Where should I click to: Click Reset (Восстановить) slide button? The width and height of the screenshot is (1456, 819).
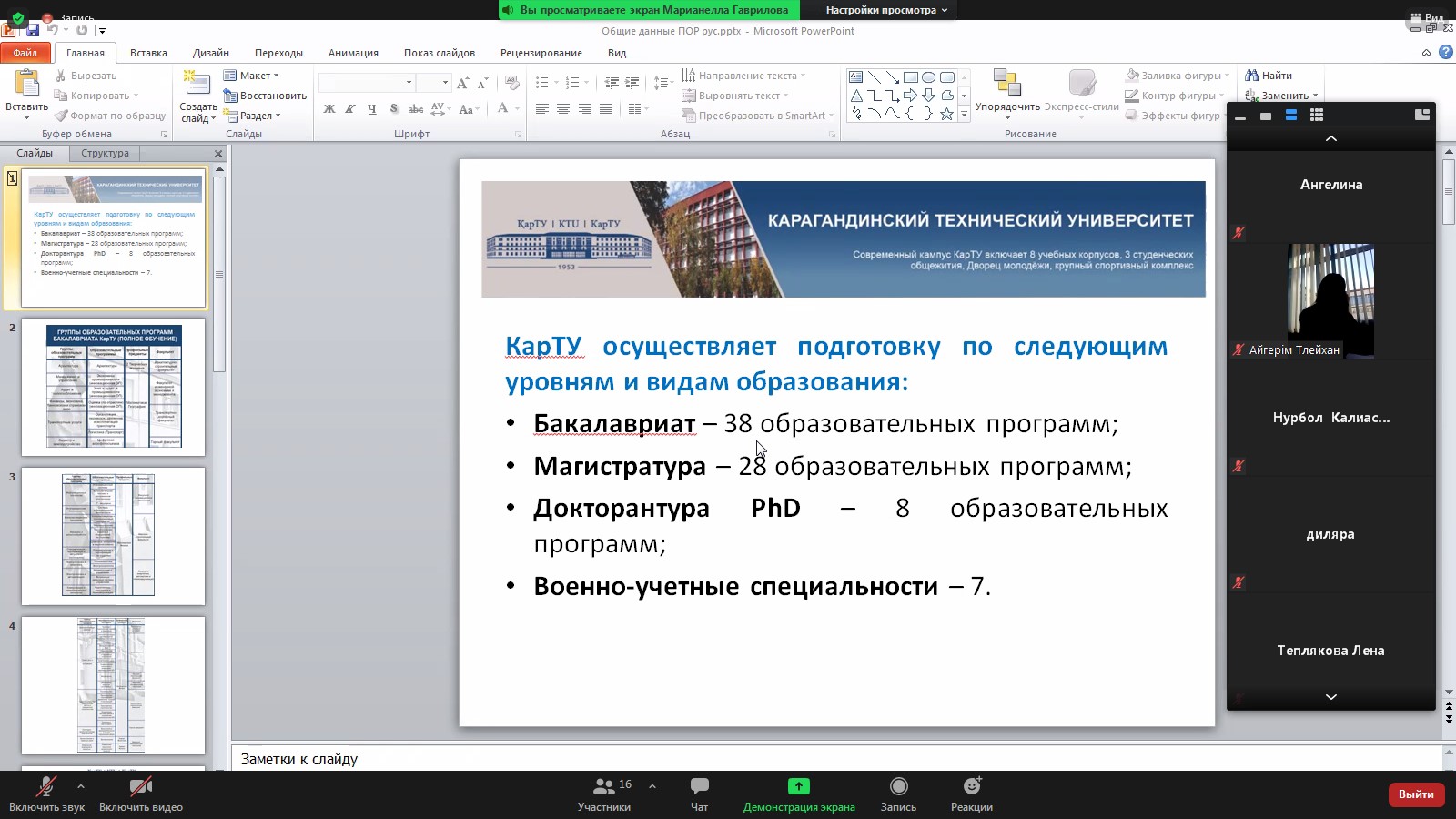point(265,96)
